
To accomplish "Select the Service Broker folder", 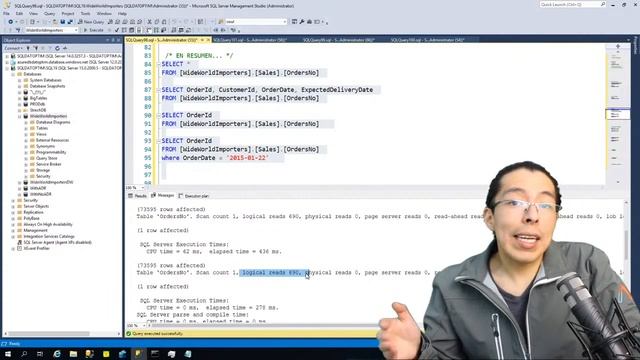I will [49, 164].
